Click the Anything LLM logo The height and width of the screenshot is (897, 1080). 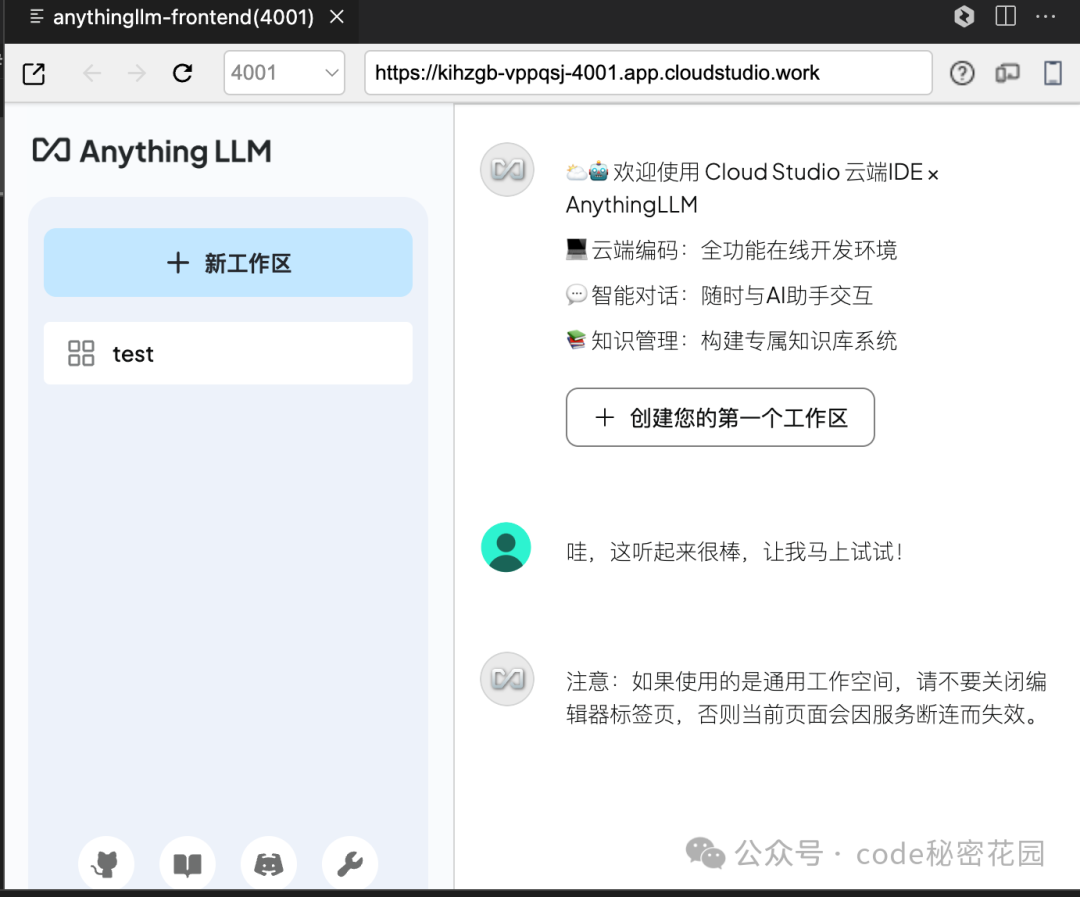(x=152, y=152)
